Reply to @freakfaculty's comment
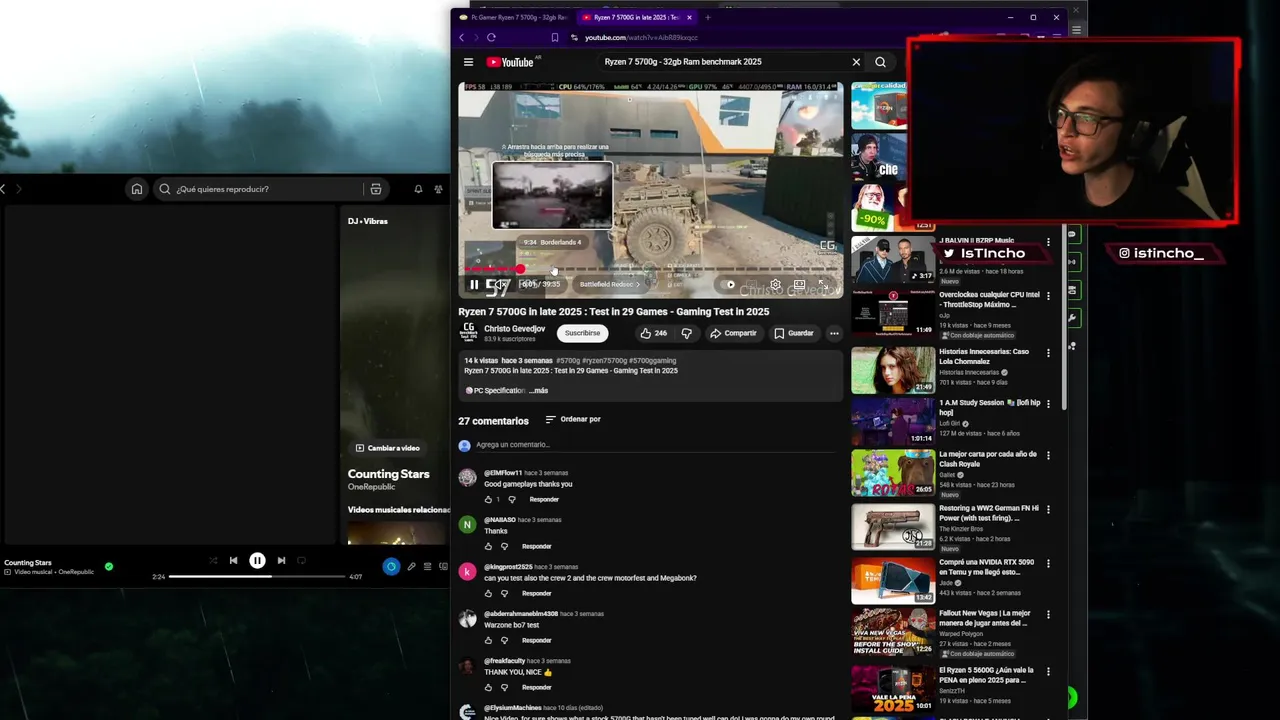 coord(537,687)
